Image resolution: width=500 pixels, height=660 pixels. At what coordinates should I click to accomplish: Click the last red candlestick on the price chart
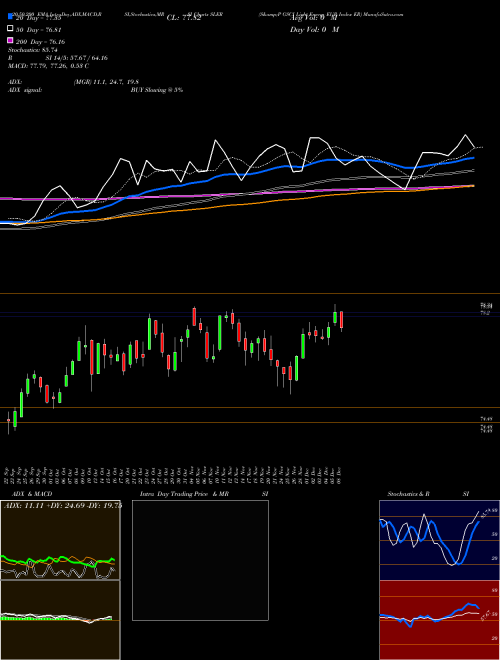coord(341,321)
